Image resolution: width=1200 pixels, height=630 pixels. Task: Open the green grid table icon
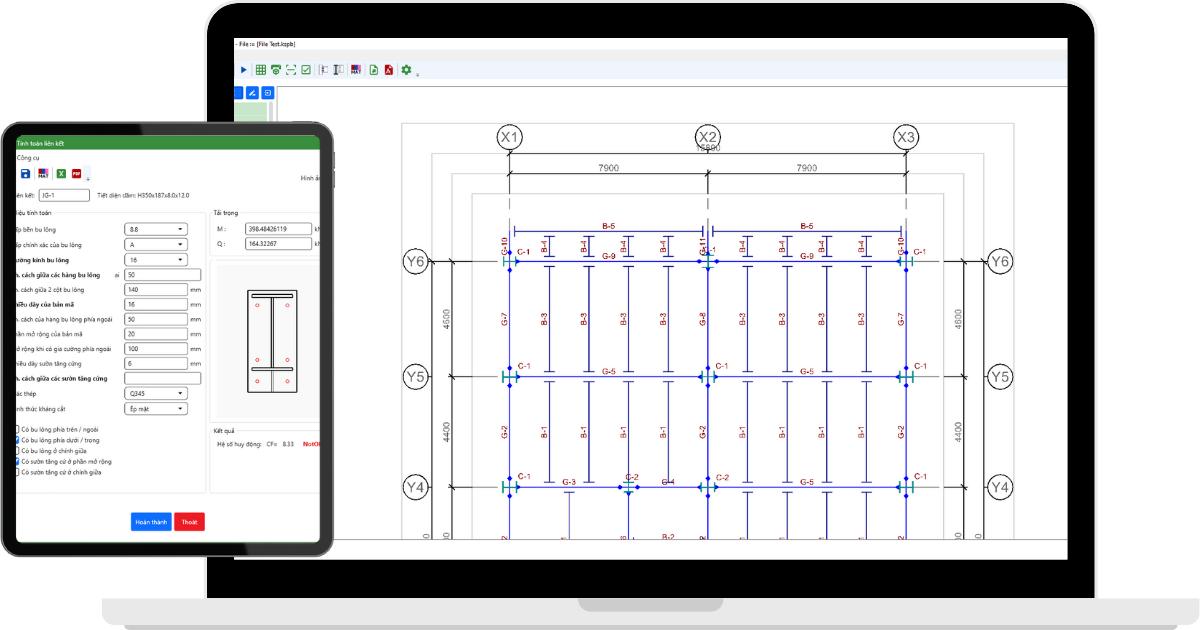(261, 70)
